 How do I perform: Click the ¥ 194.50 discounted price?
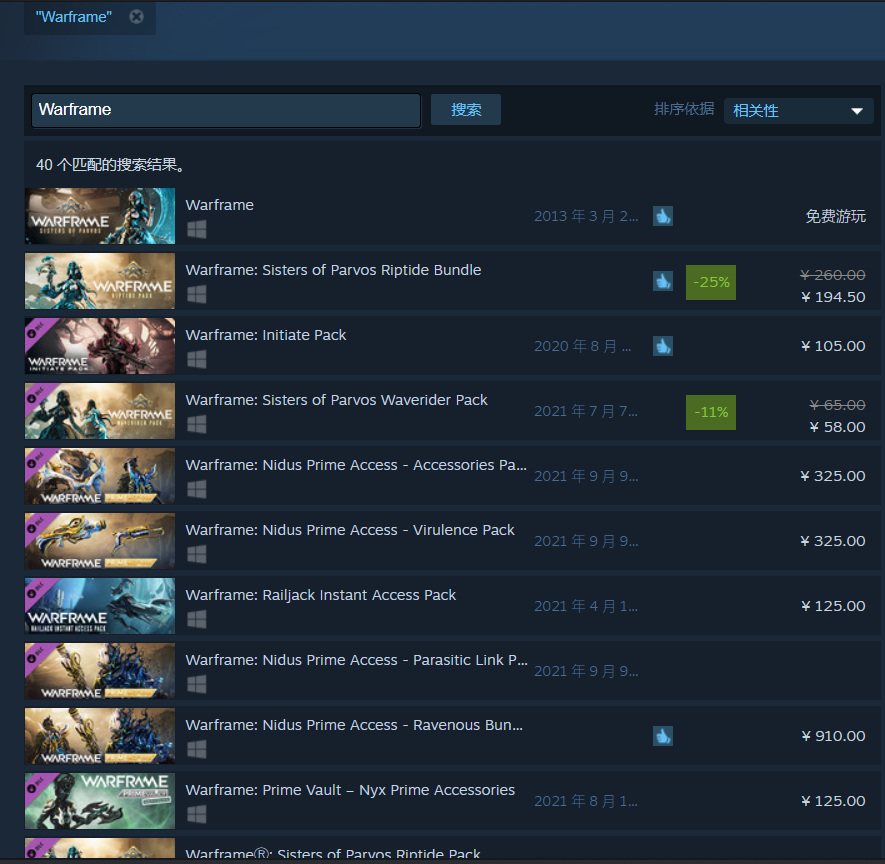click(x=833, y=297)
